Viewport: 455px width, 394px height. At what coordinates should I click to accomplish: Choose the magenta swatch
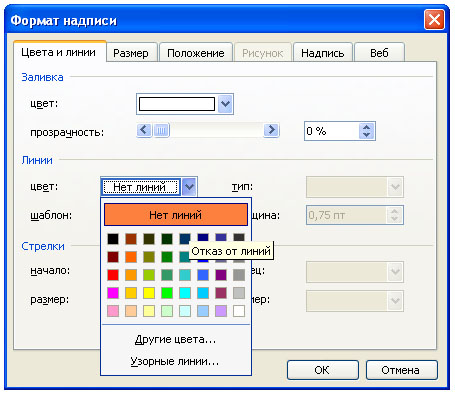113,293
